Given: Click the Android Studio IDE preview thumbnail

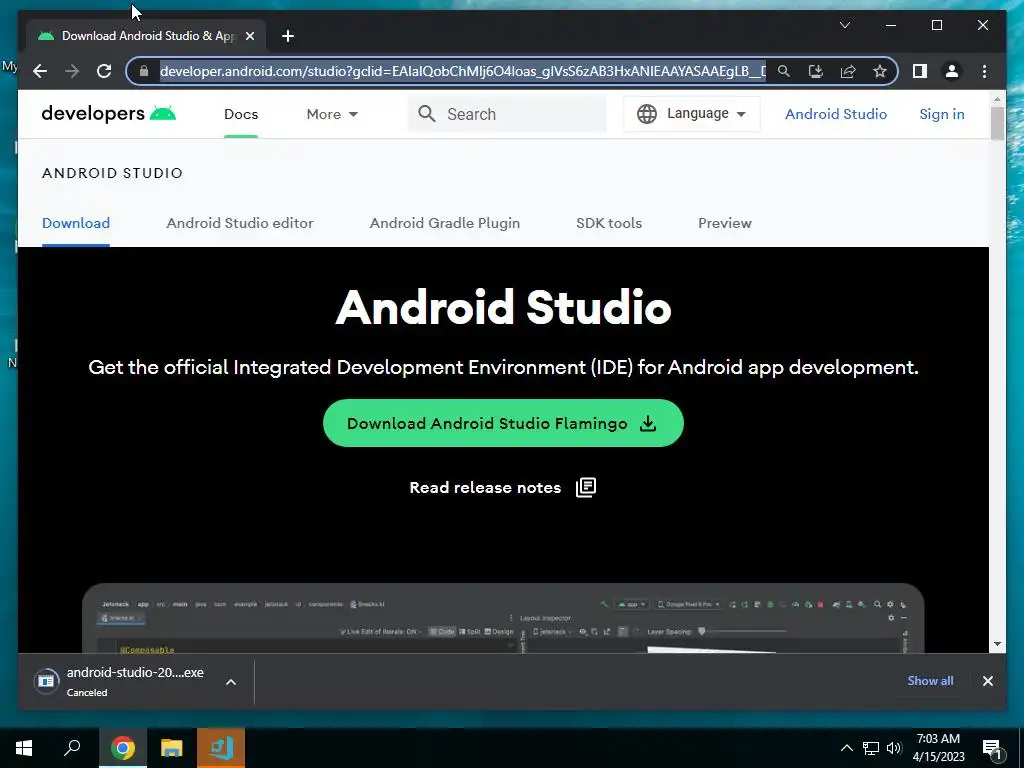Looking at the screenshot, I should 503,618.
